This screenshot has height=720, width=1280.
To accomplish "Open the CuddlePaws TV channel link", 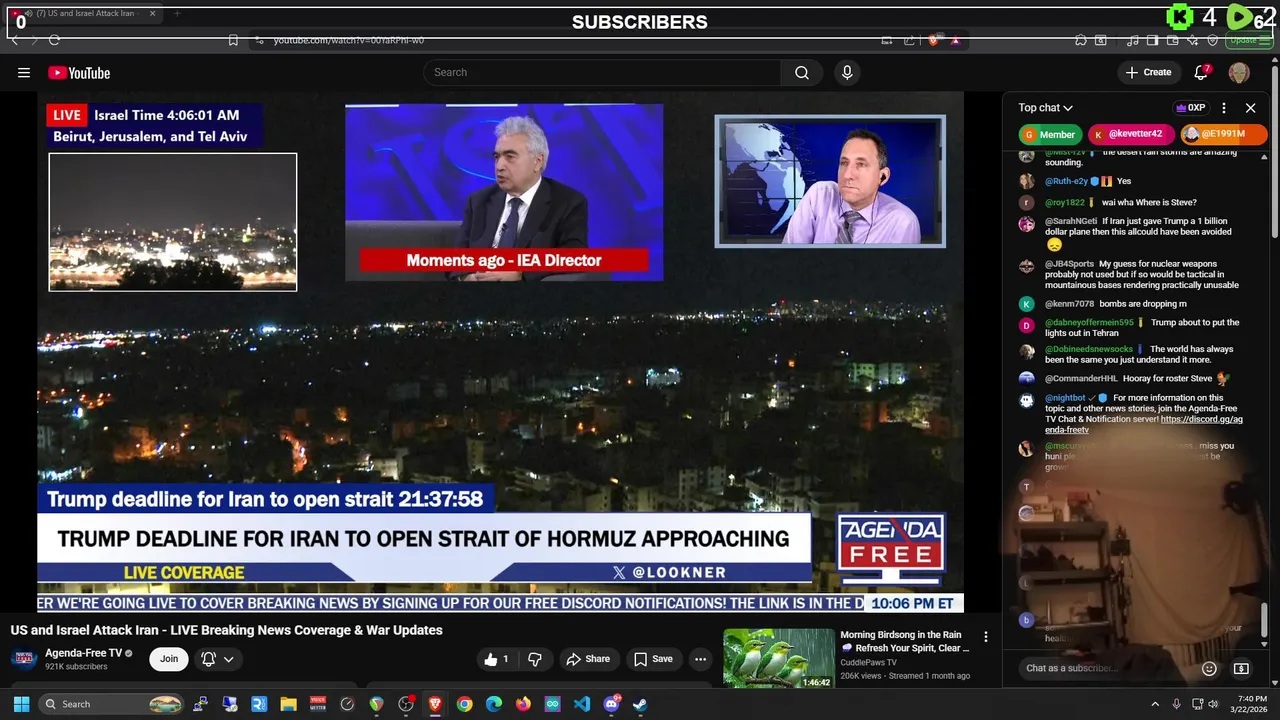I will pyautogui.click(x=868, y=662).
